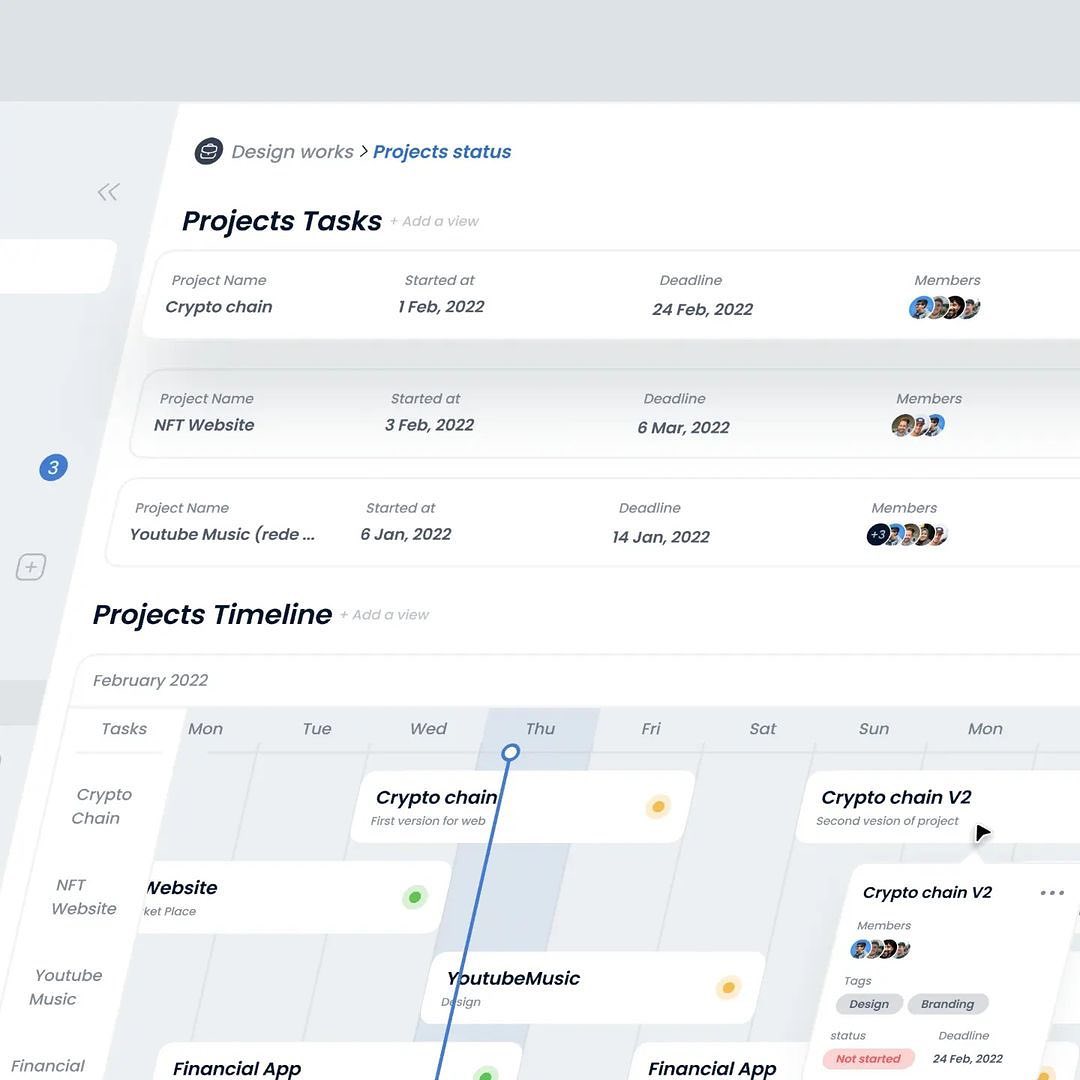The height and width of the screenshot is (1080, 1080).
Task: Click the Youtube Music (rede ... project name
Action: click(x=222, y=534)
